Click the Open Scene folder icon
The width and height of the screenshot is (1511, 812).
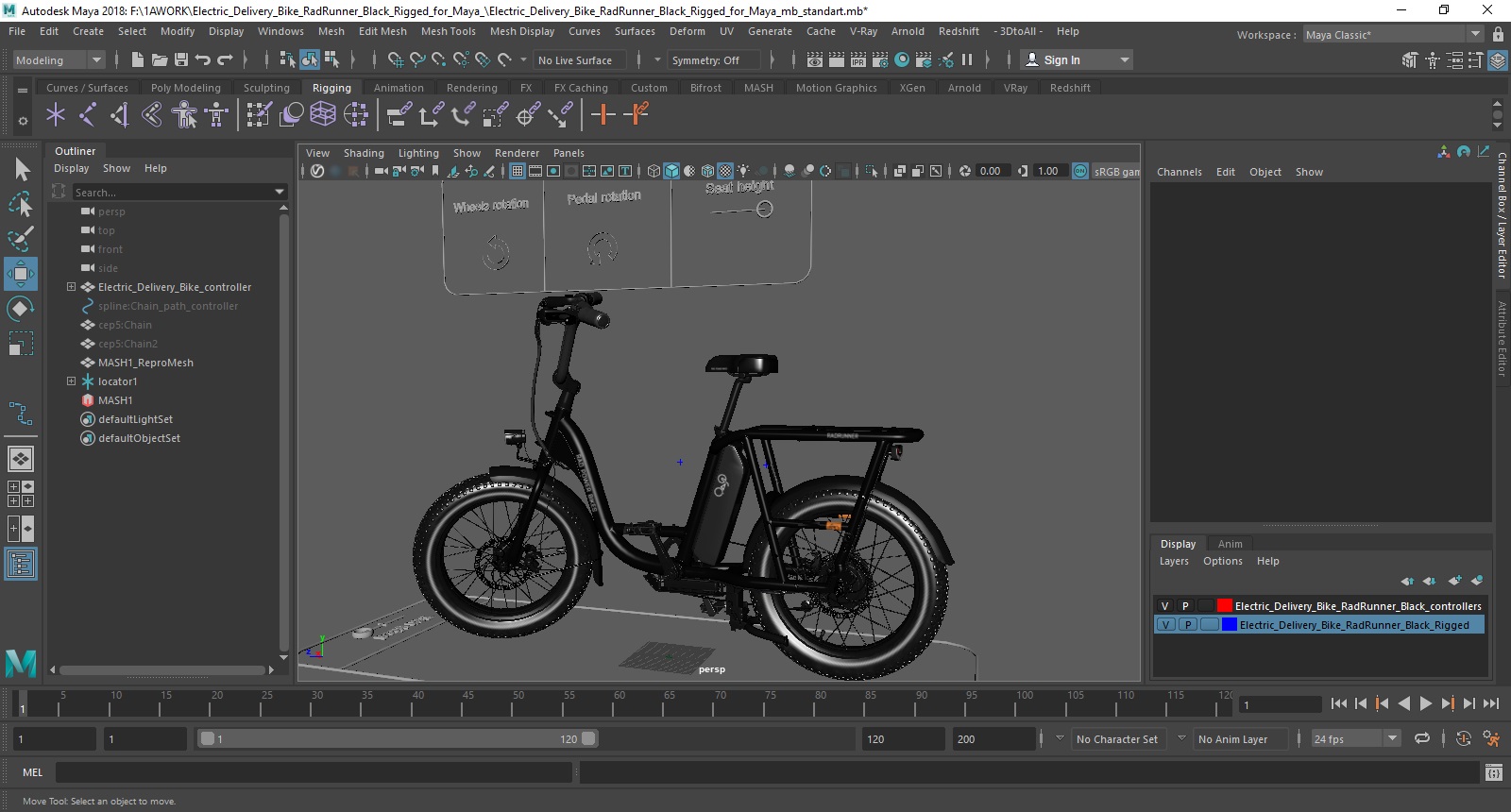tap(160, 59)
